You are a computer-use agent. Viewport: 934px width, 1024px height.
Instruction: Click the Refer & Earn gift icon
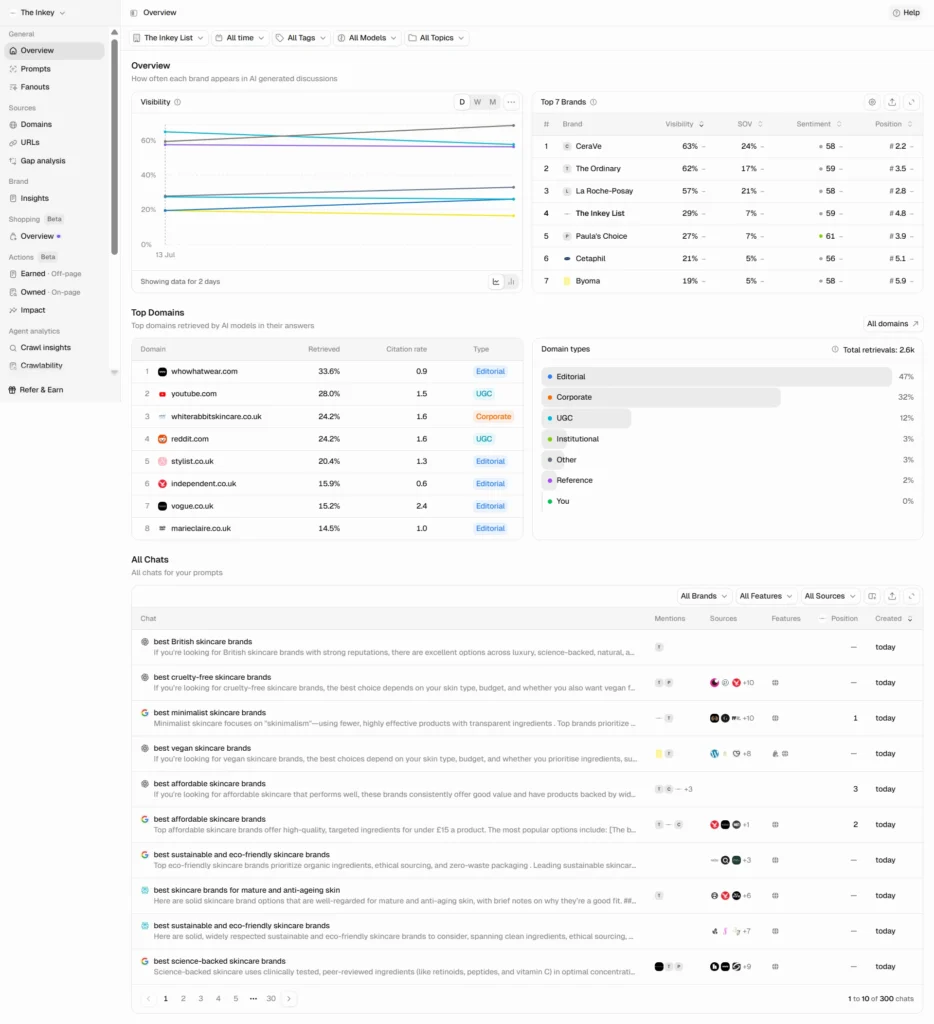click(12, 390)
